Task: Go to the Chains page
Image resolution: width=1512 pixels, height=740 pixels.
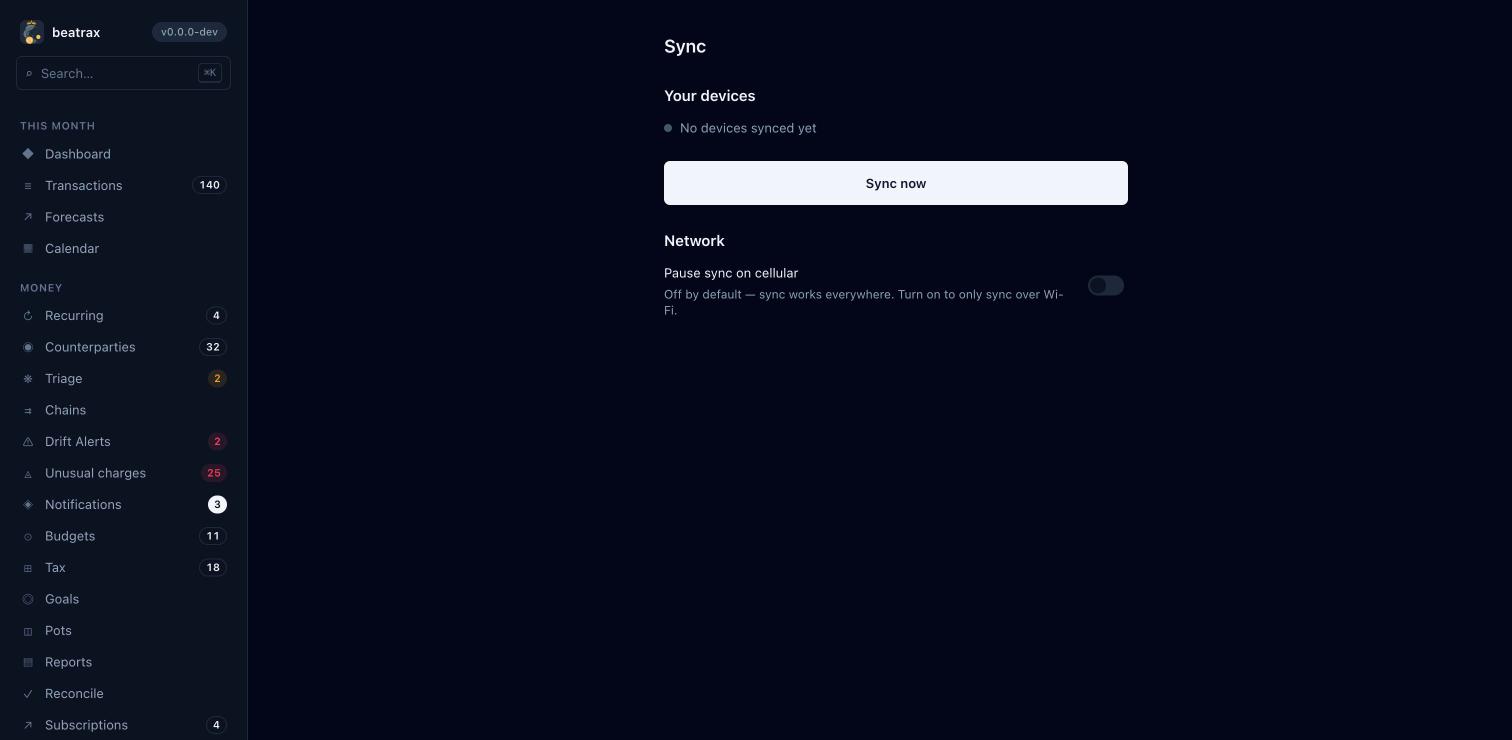Action: pos(124,410)
